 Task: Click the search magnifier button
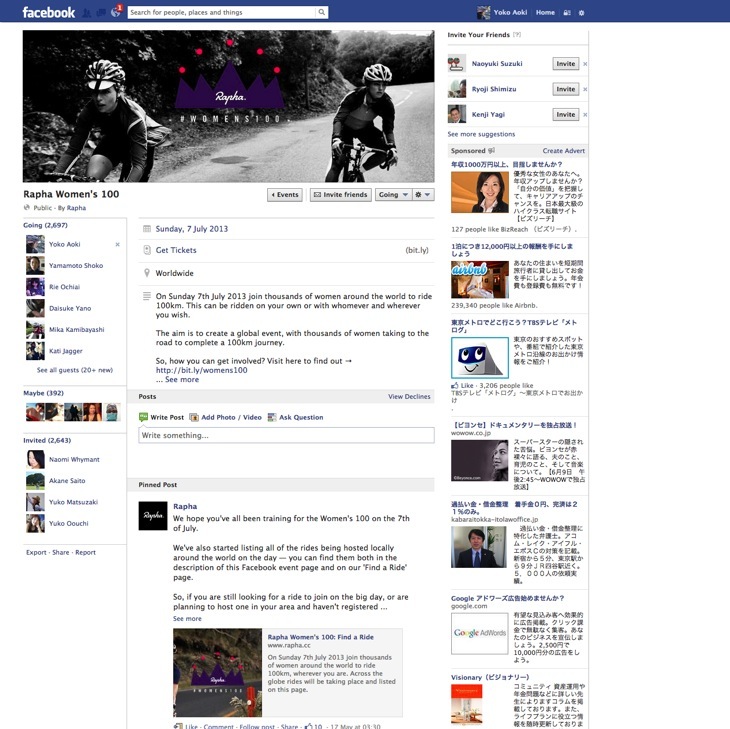point(322,12)
